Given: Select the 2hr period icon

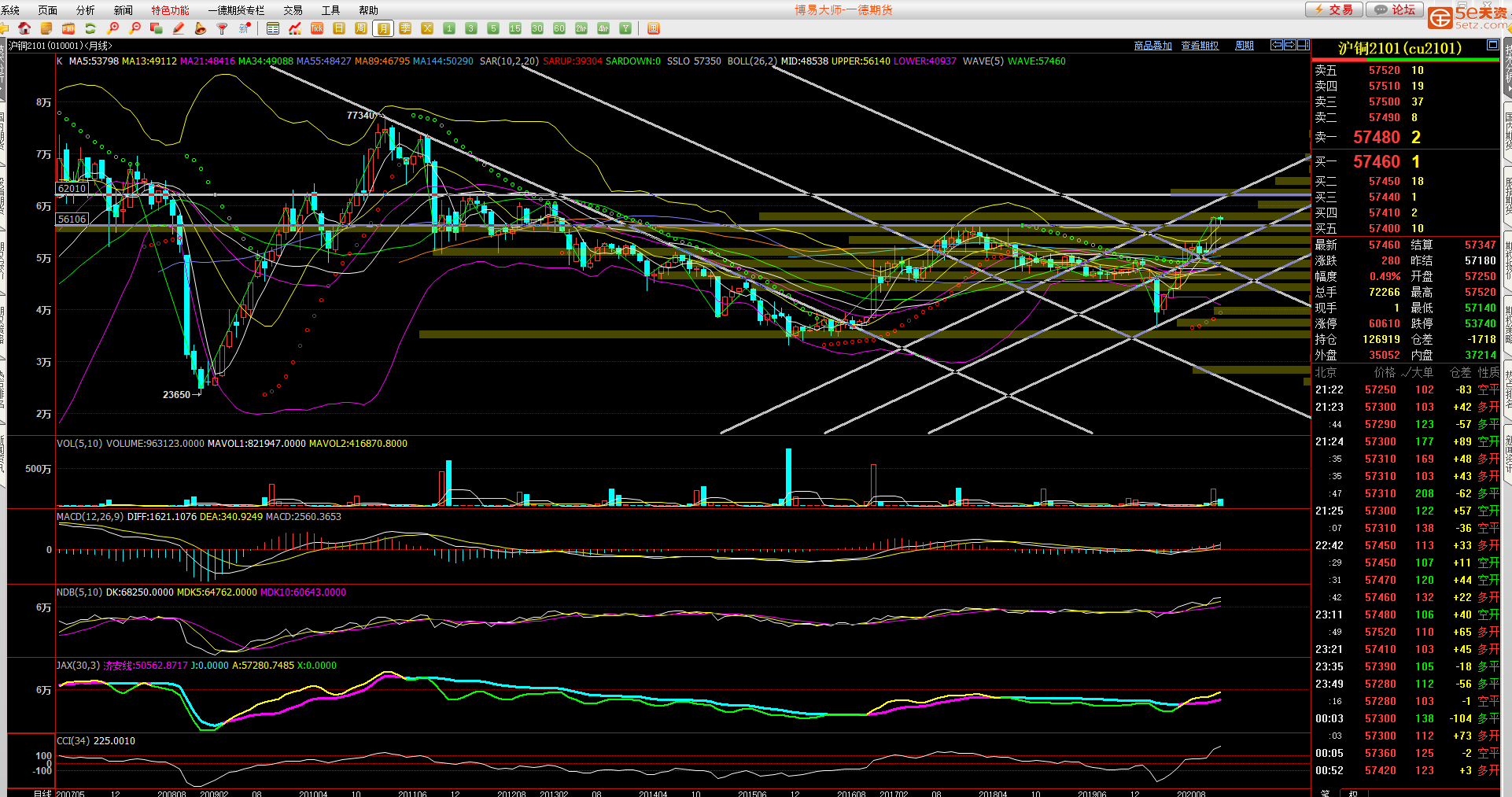Looking at the screenshot, I should pyautogui.click(x=581, y=28).
